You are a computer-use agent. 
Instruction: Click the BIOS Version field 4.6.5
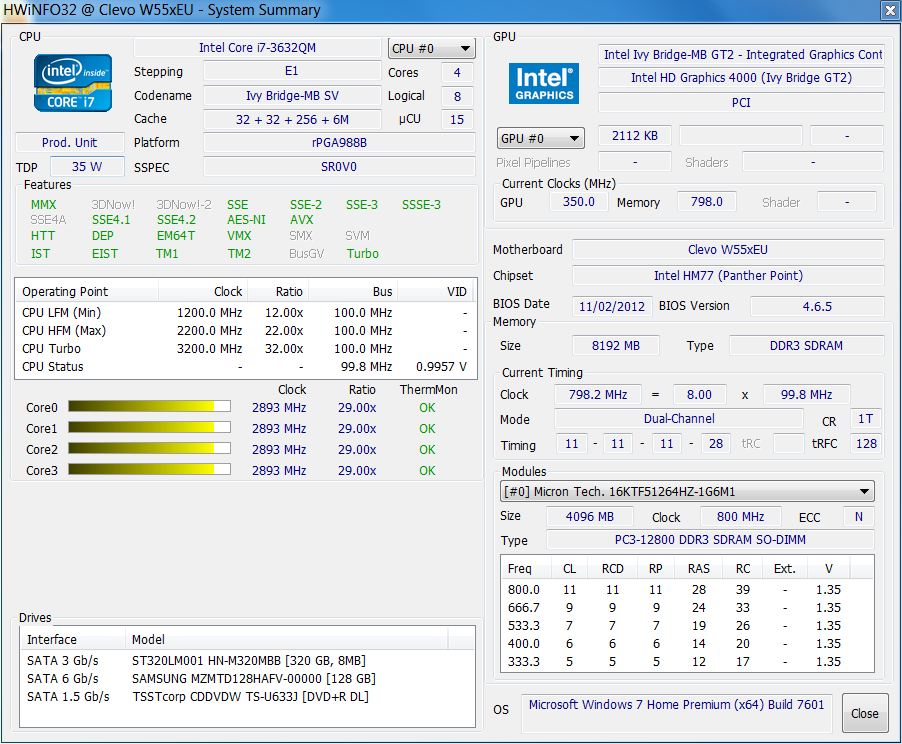(817, 306)
